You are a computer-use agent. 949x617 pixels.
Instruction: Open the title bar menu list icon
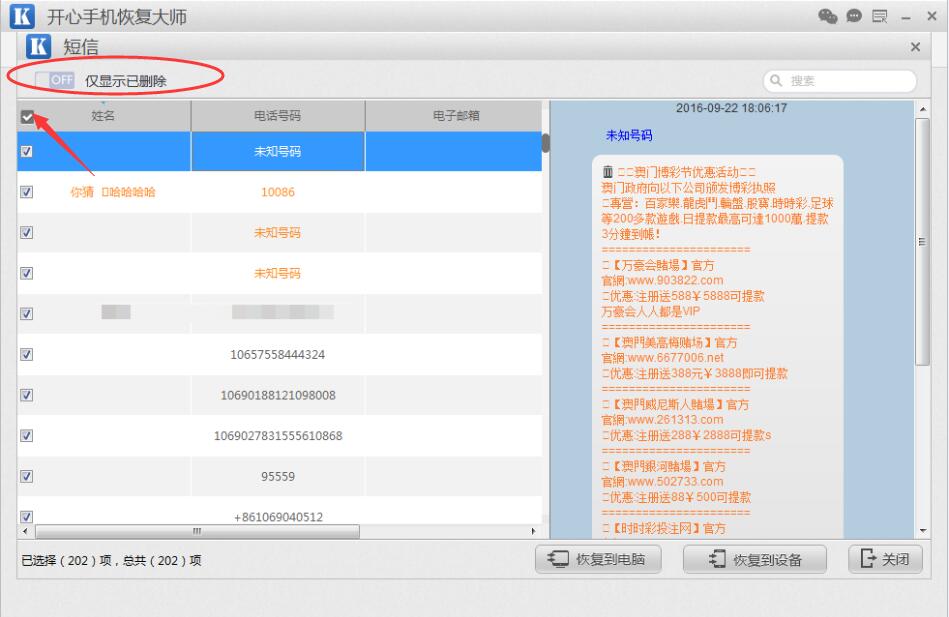coord(879,16)
